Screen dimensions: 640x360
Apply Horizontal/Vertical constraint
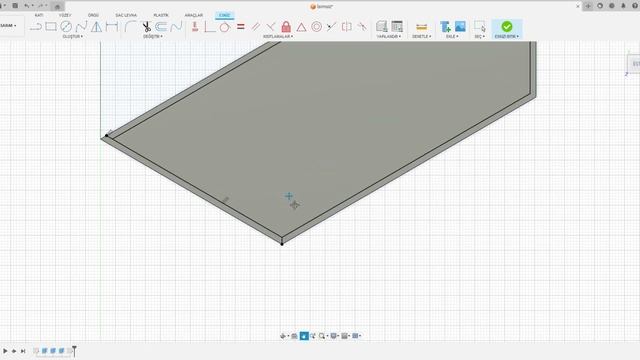click(x=195, y=27)
